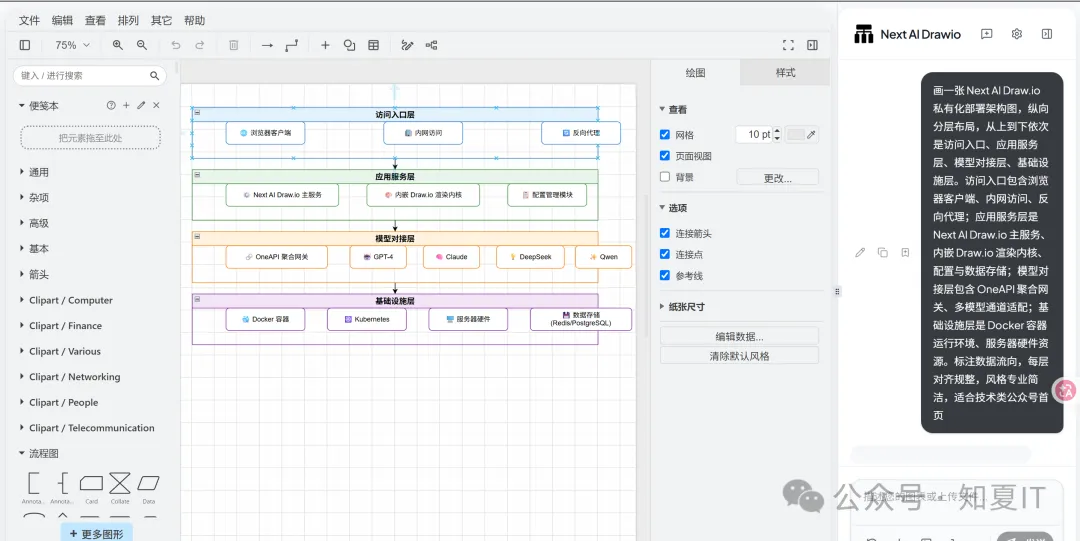Open the 编辑 menu
Viewport: 1080px width, 541px height.
tap(62, 21)
